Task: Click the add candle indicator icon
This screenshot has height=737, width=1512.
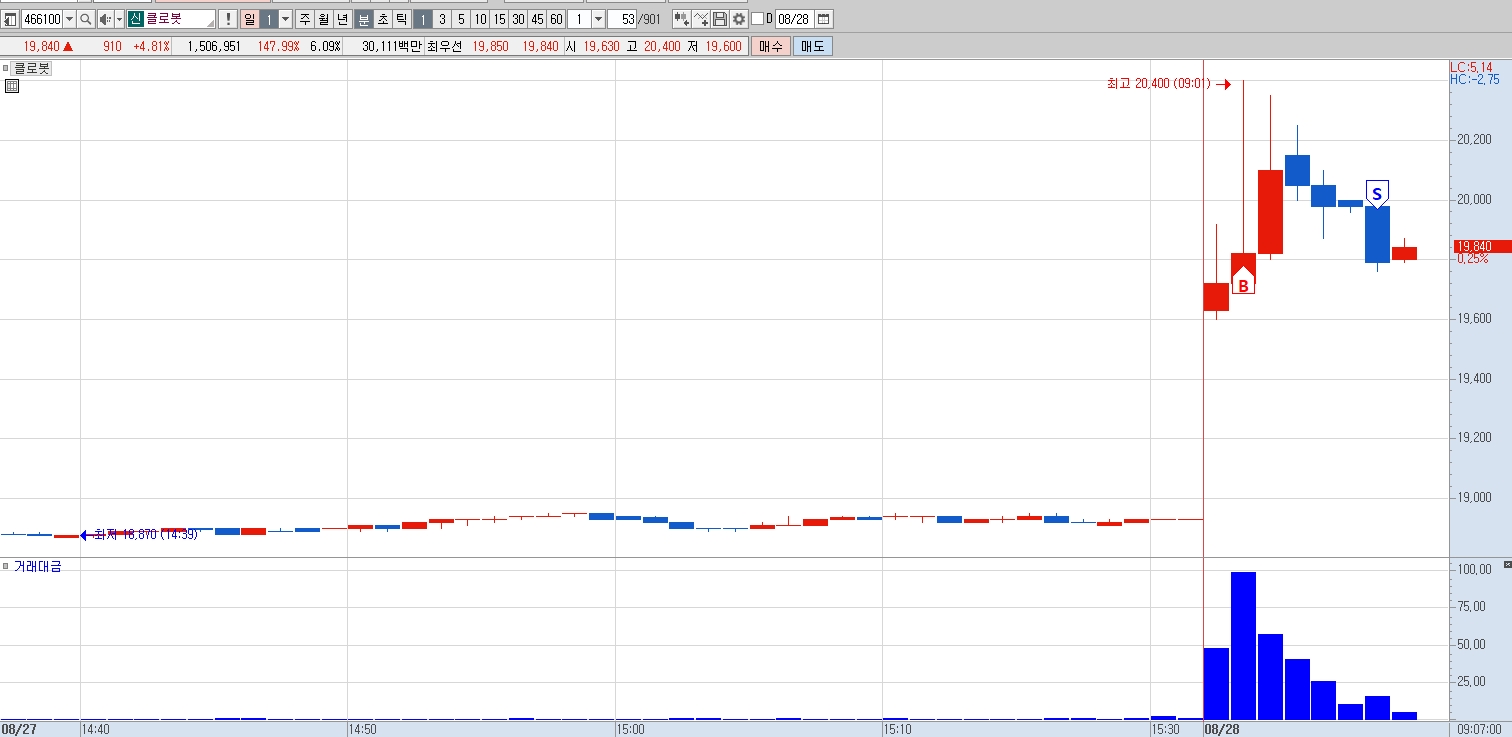Action: coord(681,19)
